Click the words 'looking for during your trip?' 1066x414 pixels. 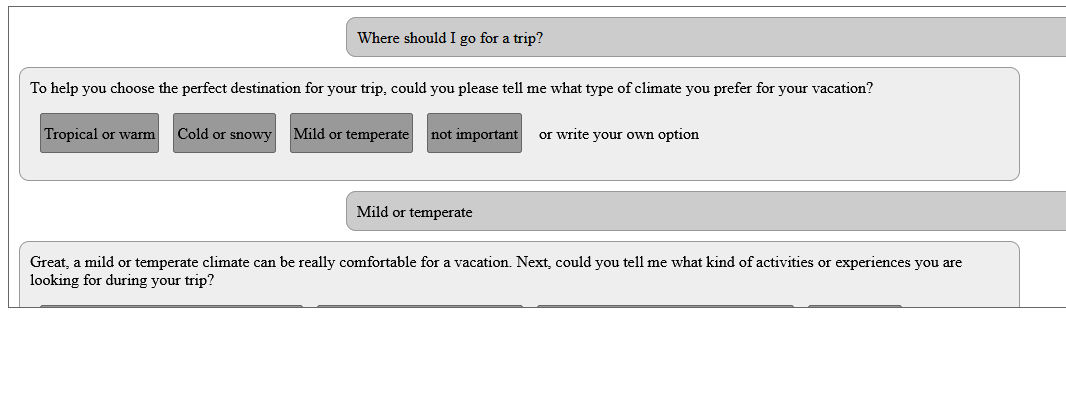coord(121,281)
